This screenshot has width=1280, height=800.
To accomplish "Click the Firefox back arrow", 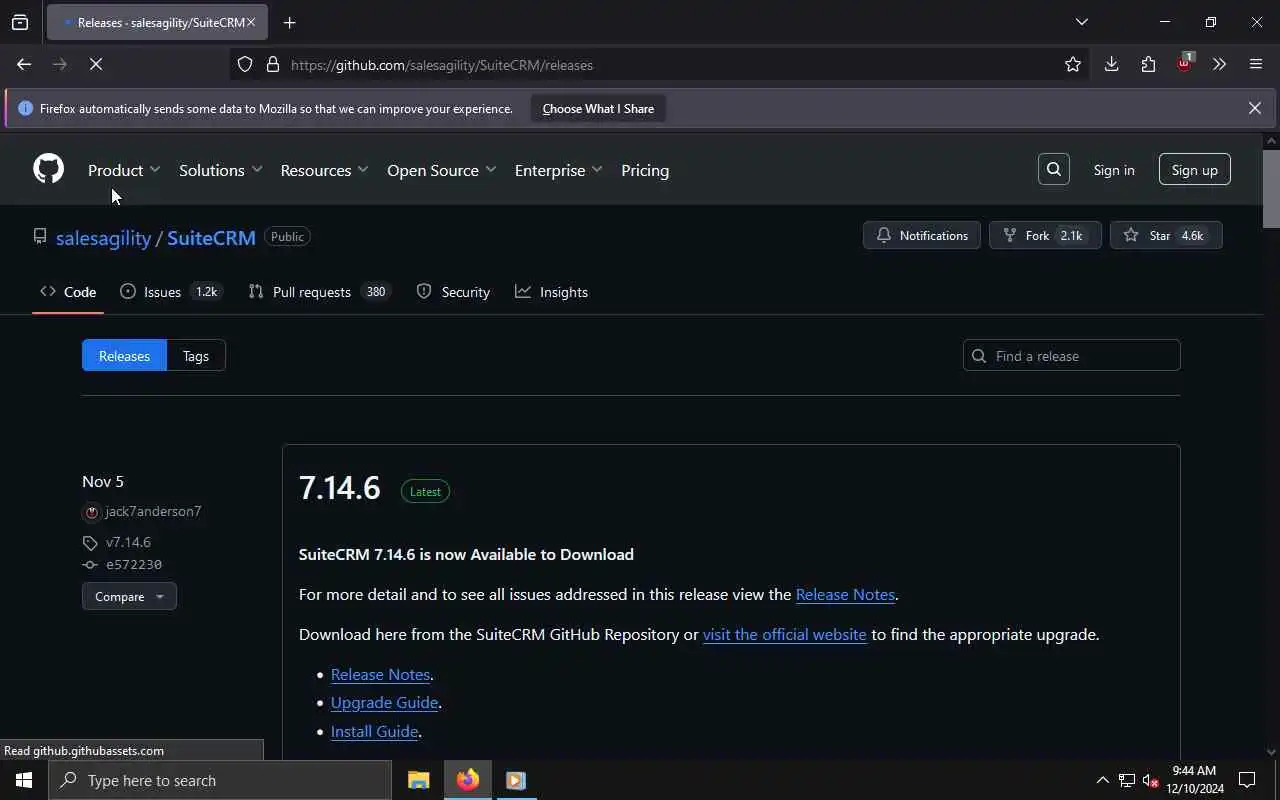I will click(x=24, y=65).
